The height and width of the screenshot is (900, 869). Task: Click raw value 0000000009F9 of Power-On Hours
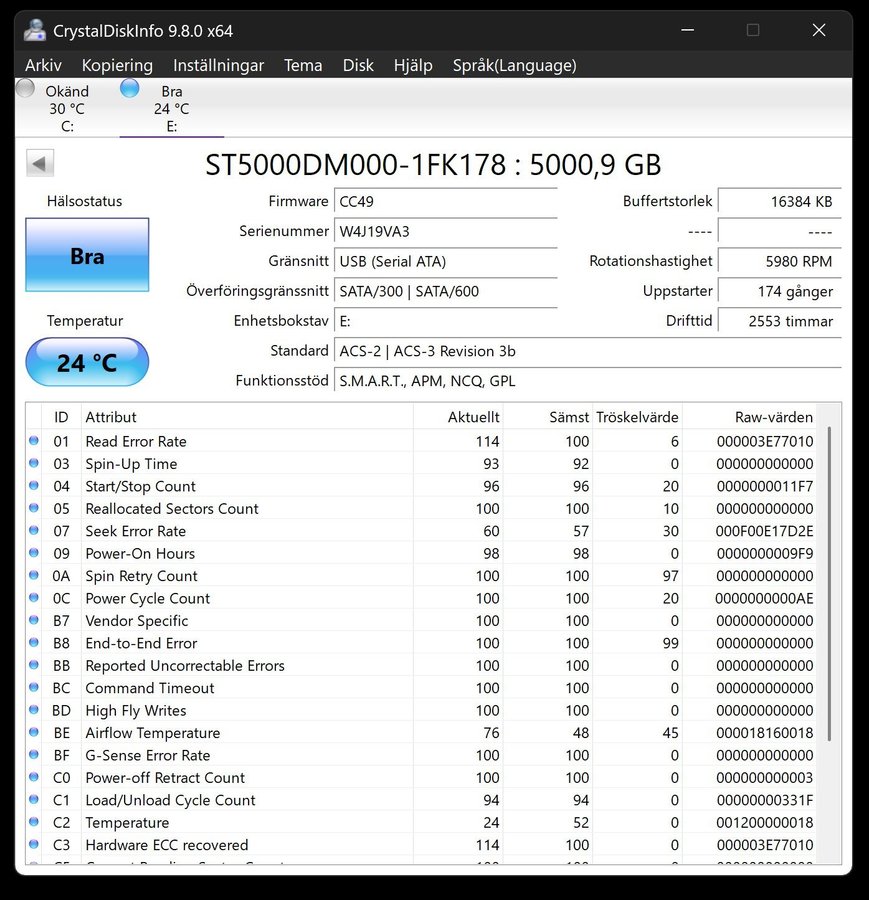tap(765, 553)
